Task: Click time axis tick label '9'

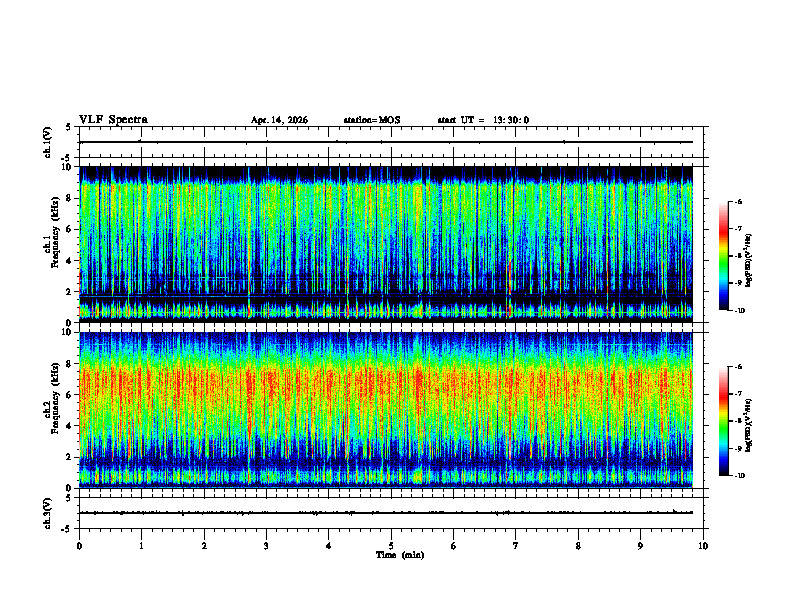Action: point(640,546)
